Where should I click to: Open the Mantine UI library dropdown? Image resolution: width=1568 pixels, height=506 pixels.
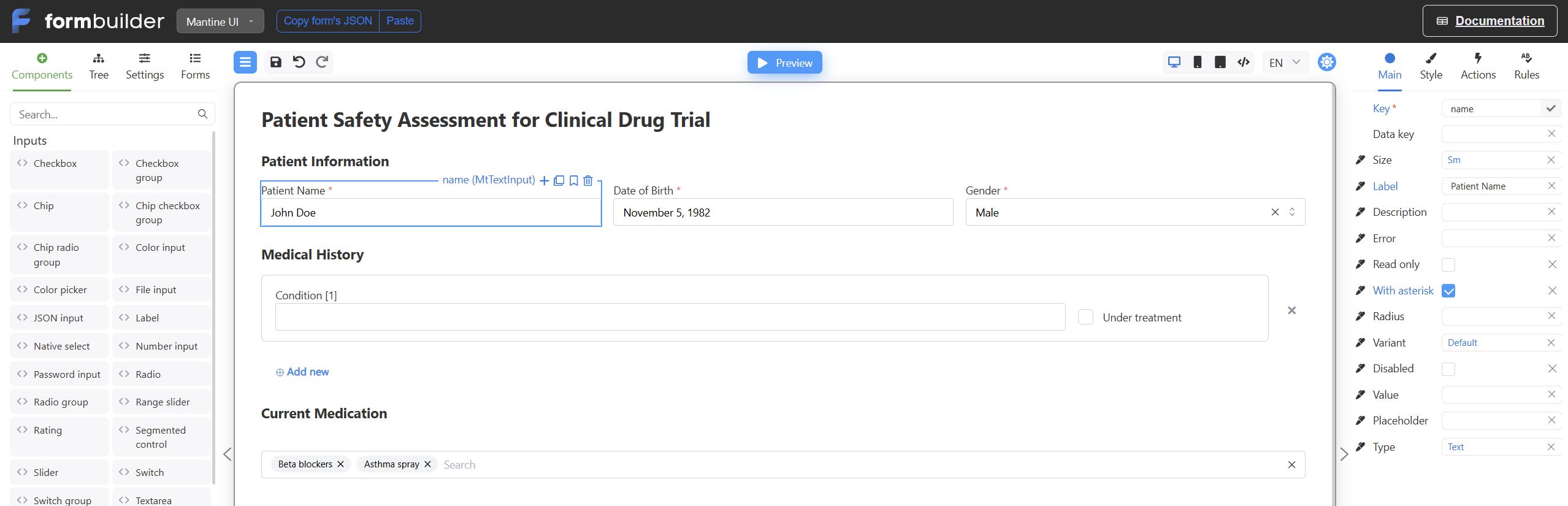pos(220,21)
